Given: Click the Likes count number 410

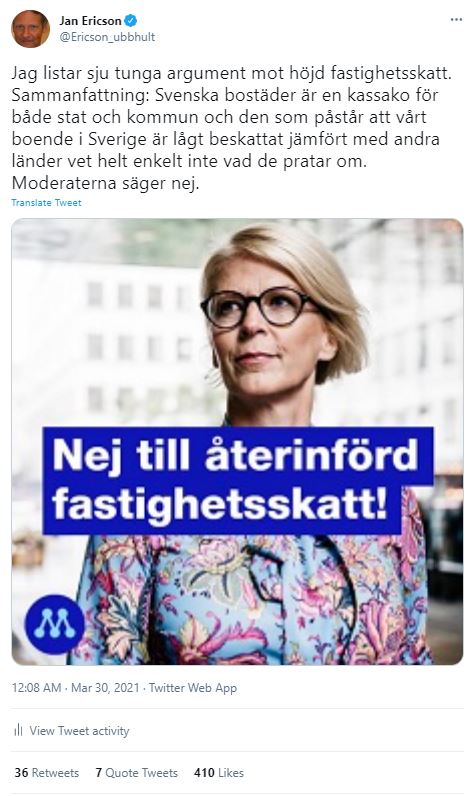Looking at the screenshot, I should [204, 773].
